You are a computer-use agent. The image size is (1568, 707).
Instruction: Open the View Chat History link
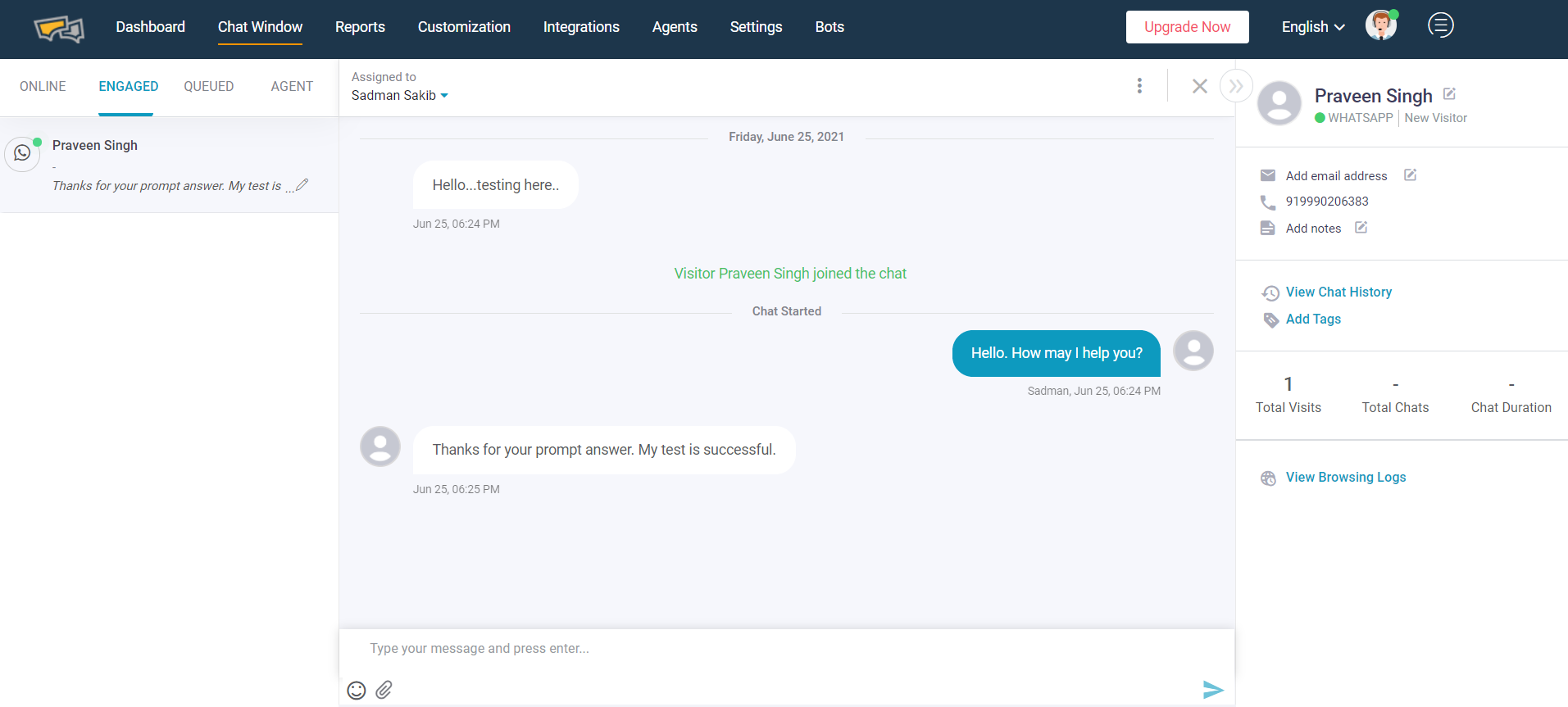tap(1338, 292)
